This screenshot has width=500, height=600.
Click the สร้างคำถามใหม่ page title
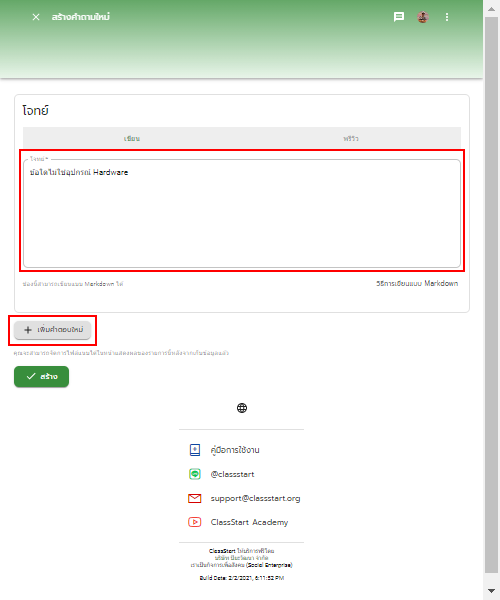coord(81,17)
